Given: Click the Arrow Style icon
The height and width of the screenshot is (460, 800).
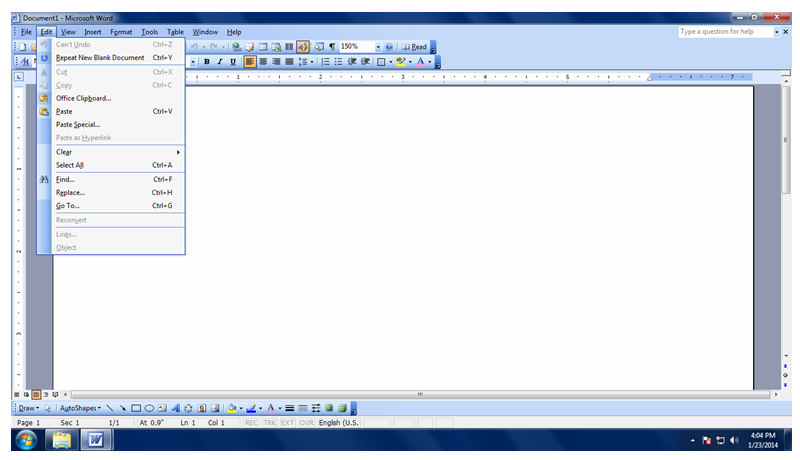Looking at the screenshot, I should (316, 408).
